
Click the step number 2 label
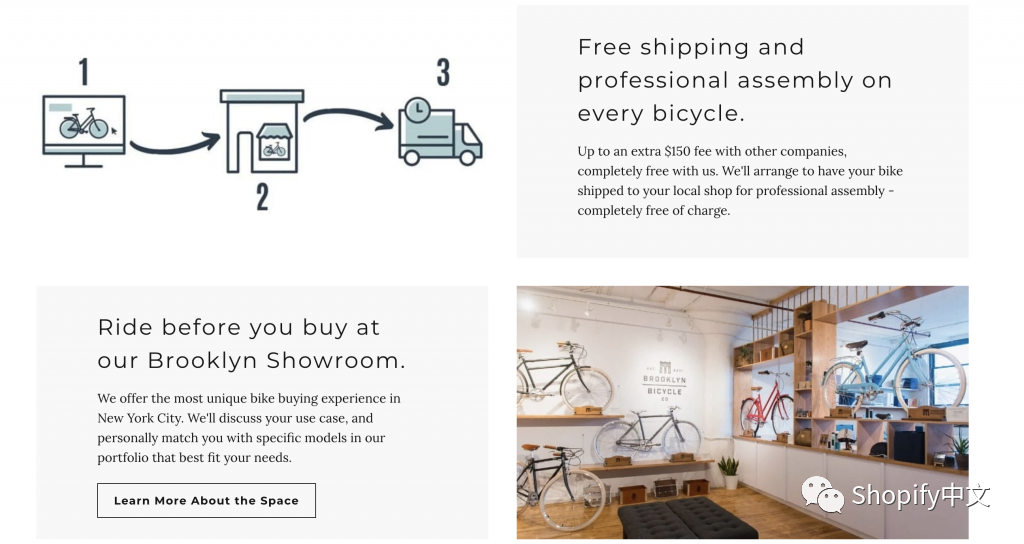[x=262, y=195]
